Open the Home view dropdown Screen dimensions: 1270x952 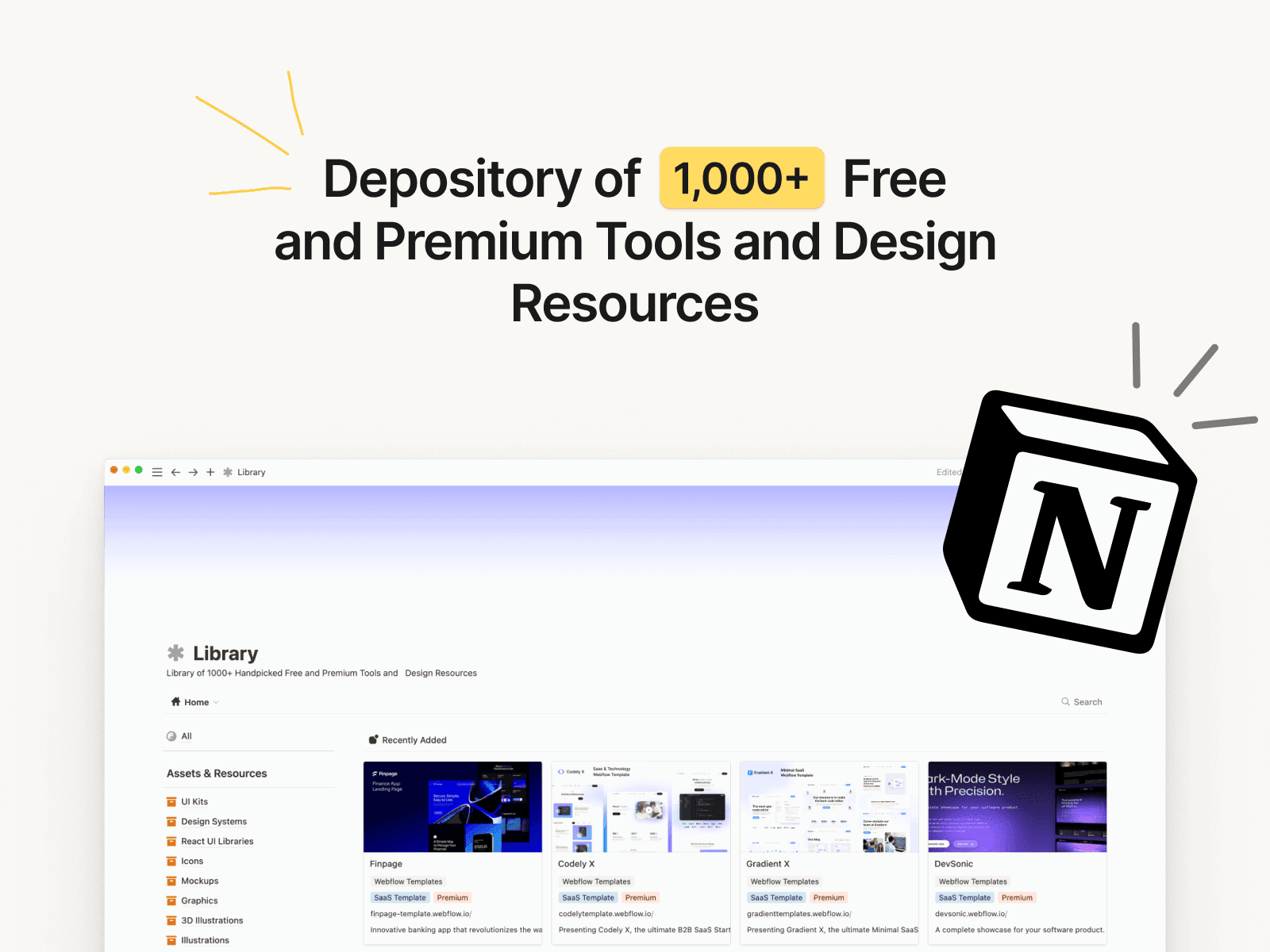pos(195,702)
